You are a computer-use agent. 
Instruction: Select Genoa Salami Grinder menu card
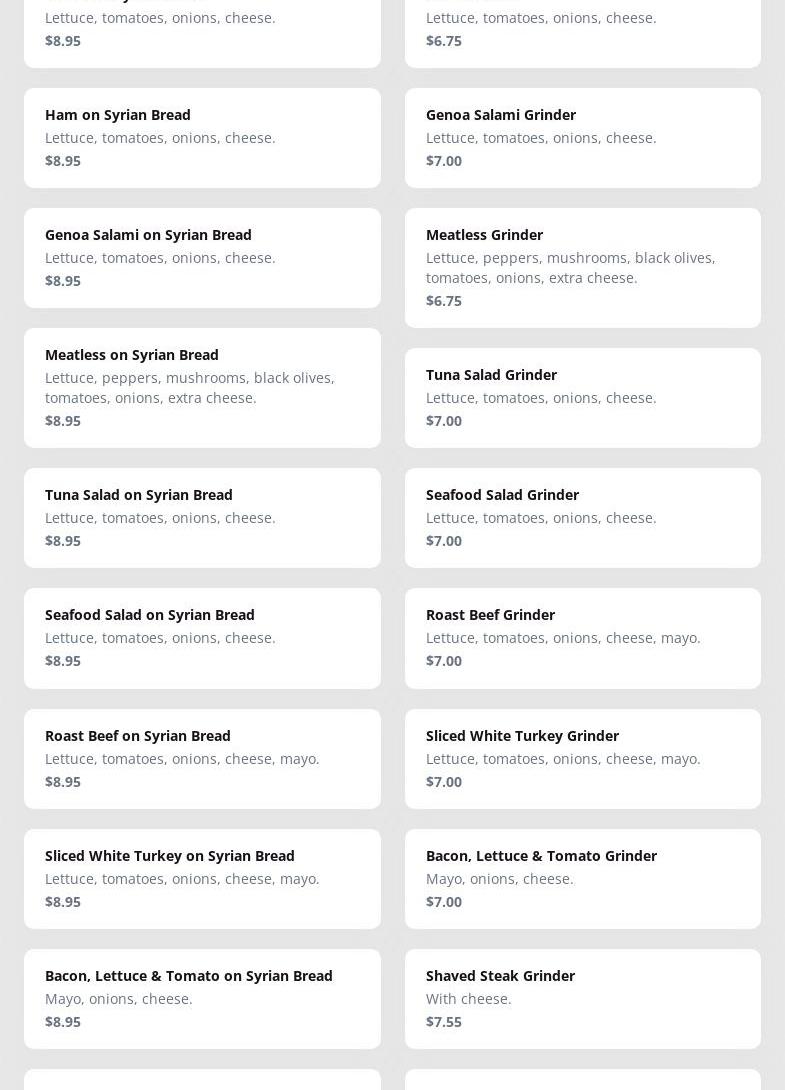(x=582, y=138)
